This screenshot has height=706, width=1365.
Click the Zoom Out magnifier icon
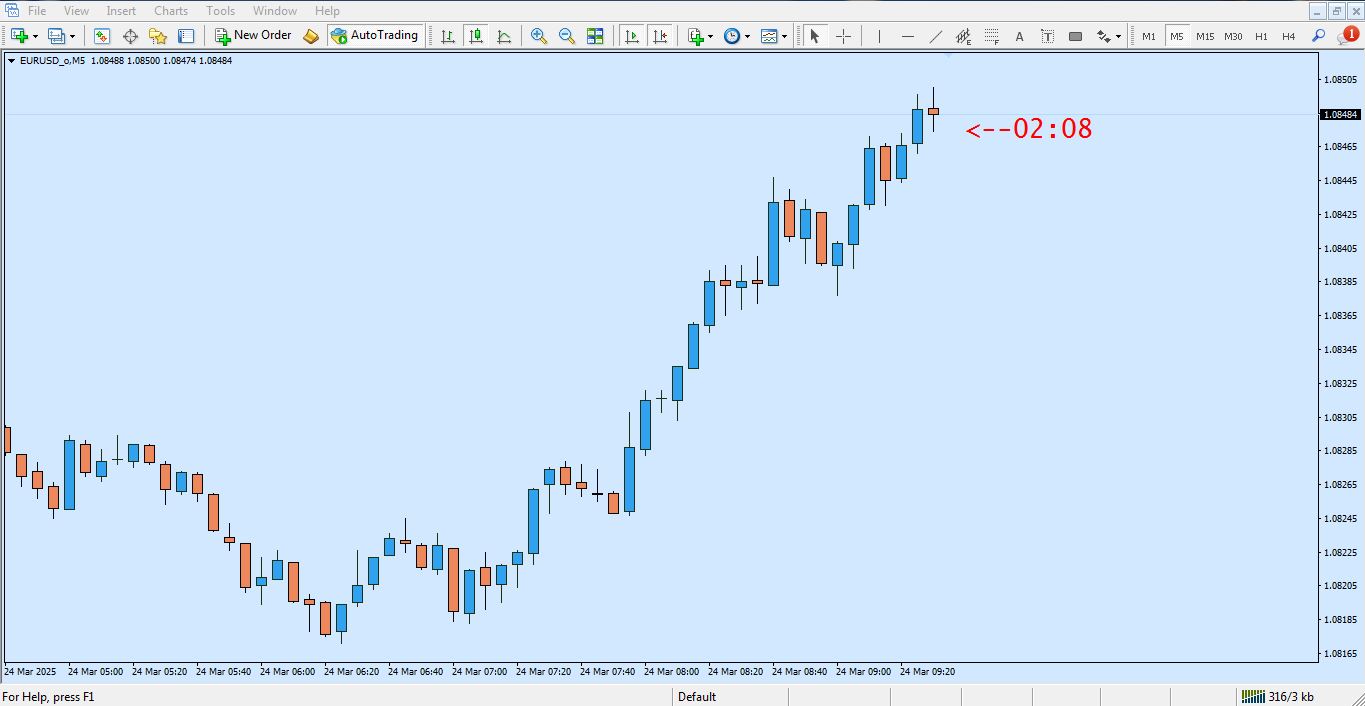[567, 36]
